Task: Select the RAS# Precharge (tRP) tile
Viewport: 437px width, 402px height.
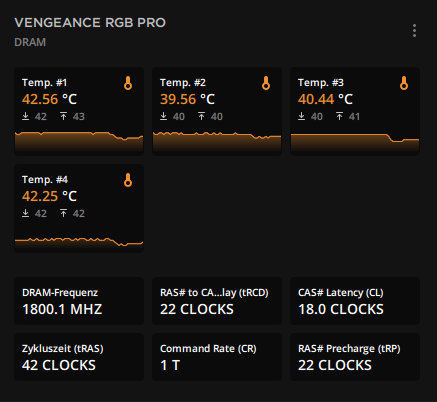Action: 355,357
